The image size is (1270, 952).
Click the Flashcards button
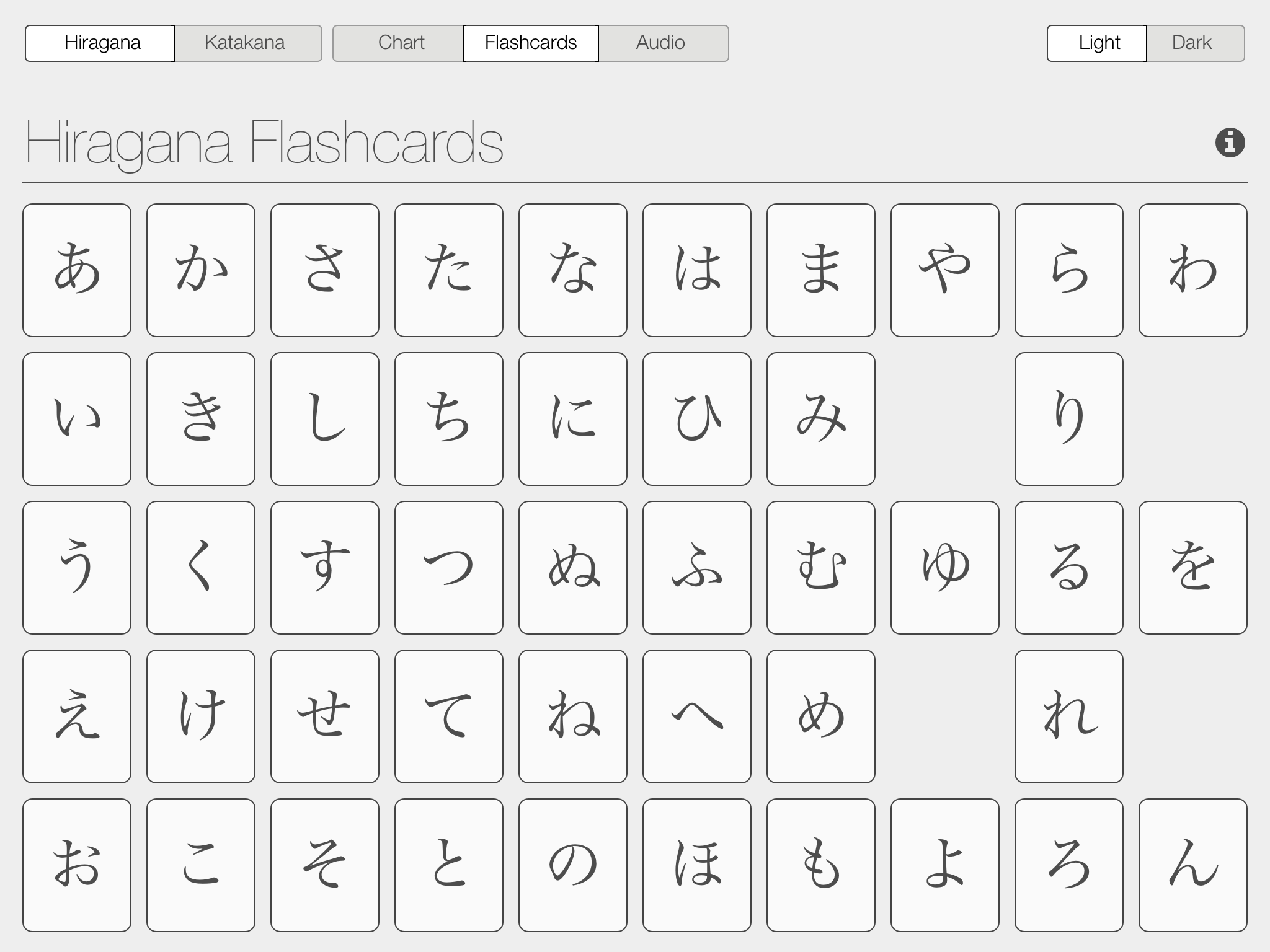tap(530, 43)
